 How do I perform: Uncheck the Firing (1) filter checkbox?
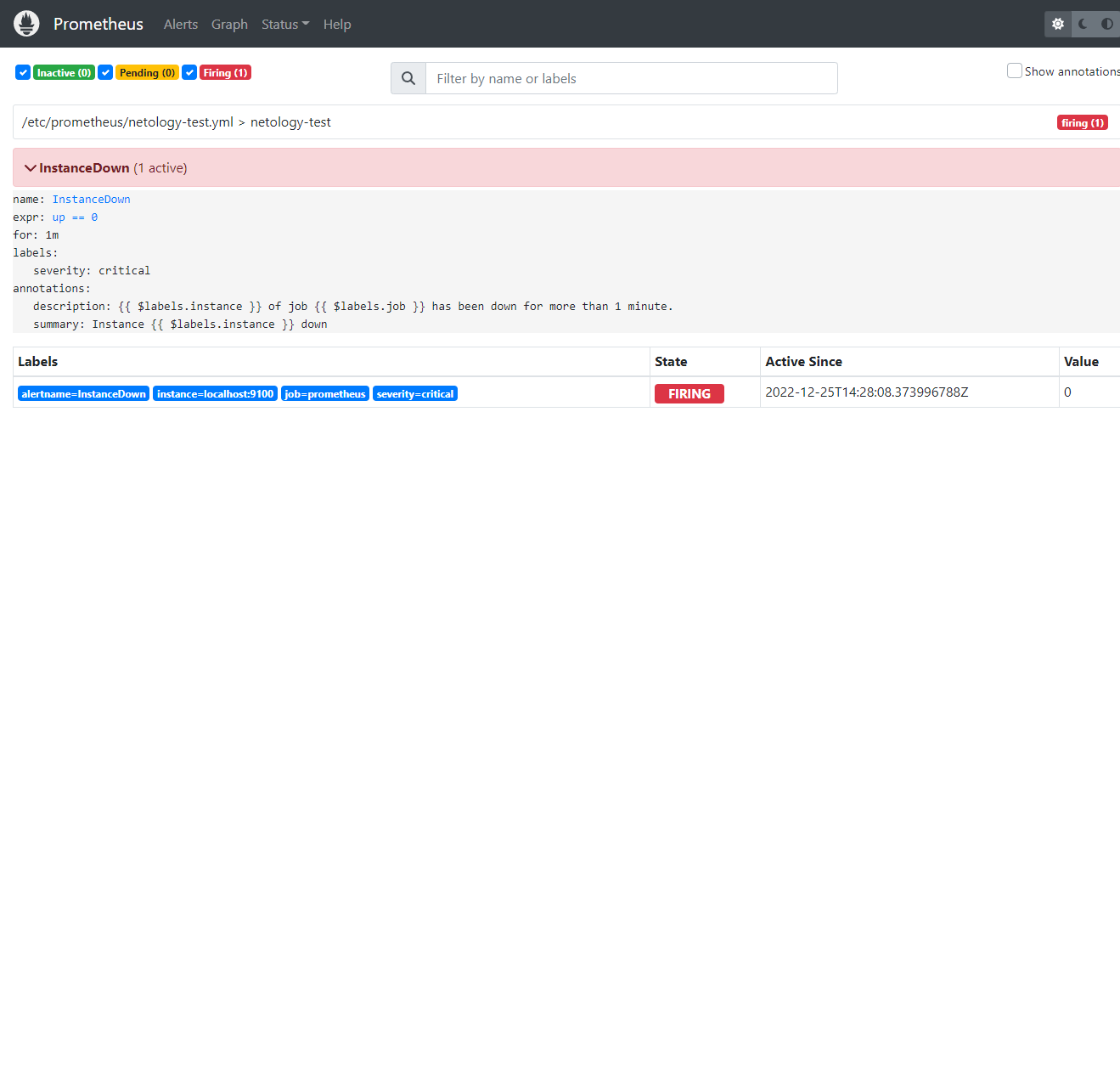pos(189,72)
